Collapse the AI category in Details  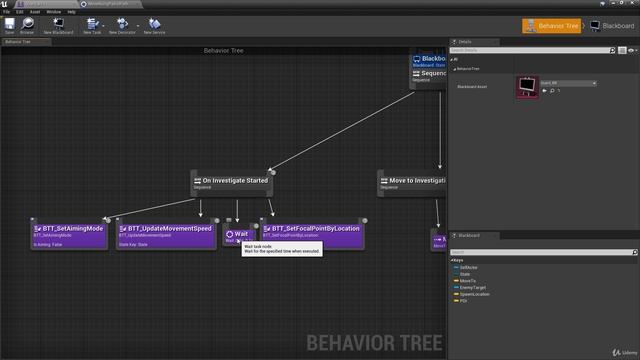coord(452,60)
